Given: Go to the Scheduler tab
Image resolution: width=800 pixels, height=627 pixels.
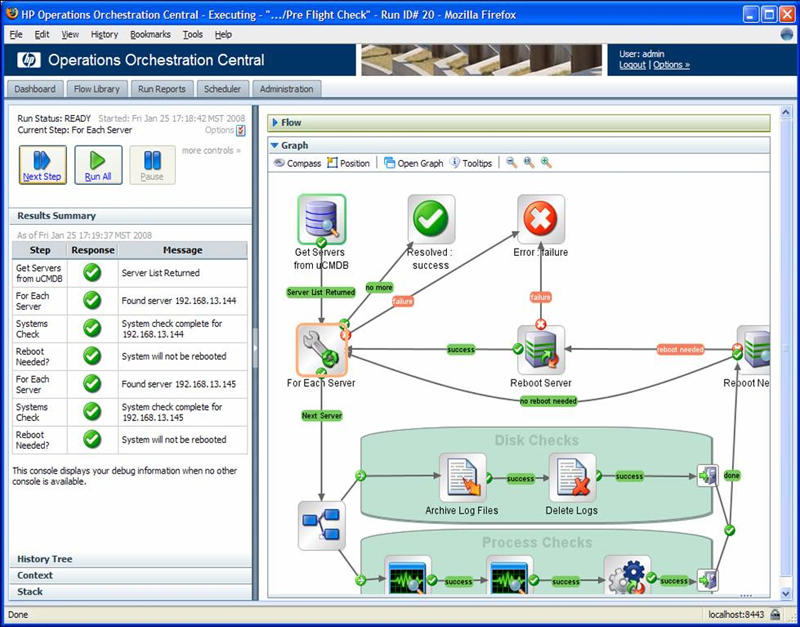Looking at the screenshot, I should pyautogui.click(x=222, y=89).
